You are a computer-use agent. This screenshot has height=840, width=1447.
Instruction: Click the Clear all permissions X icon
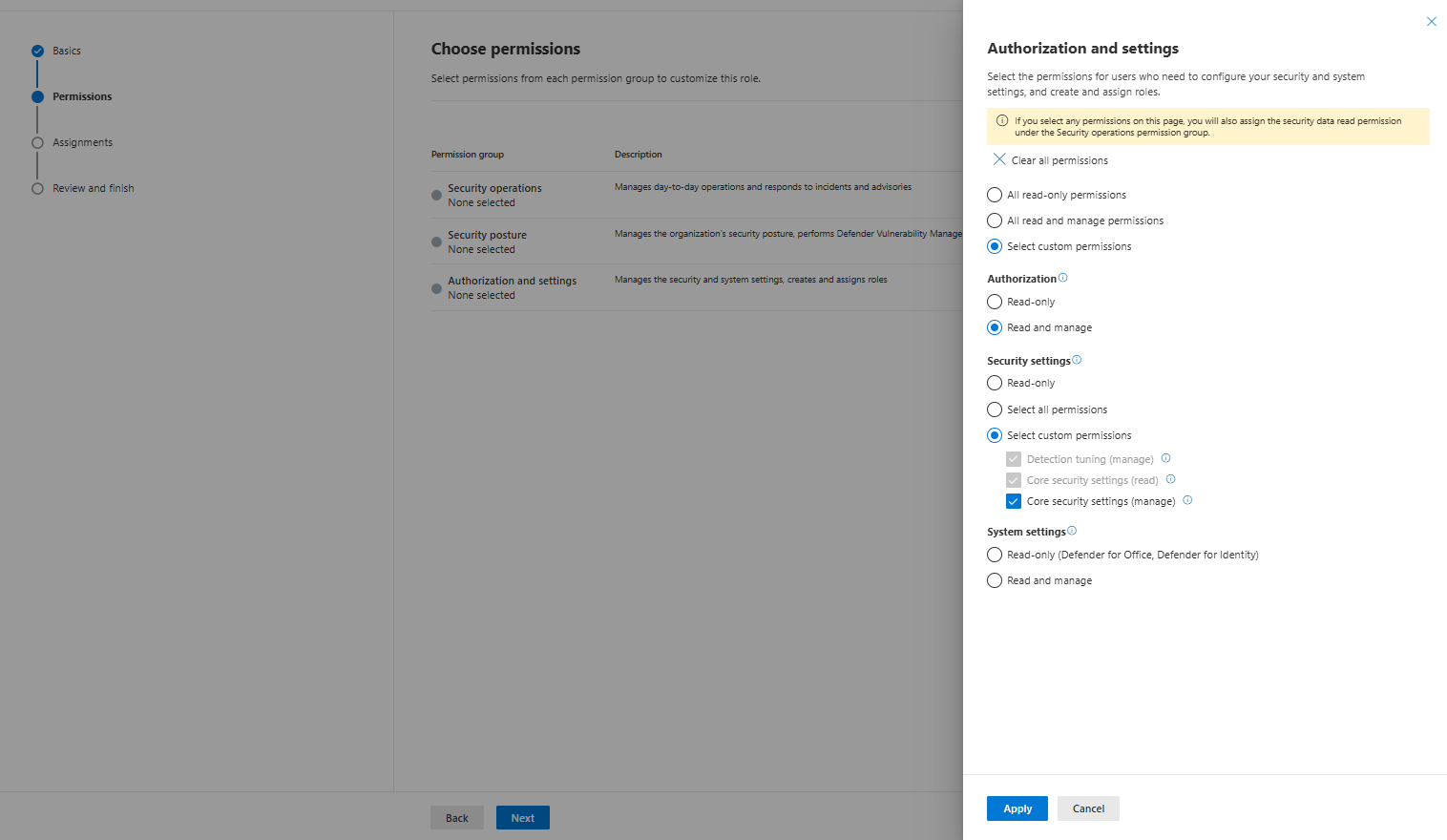coord(999,159)
